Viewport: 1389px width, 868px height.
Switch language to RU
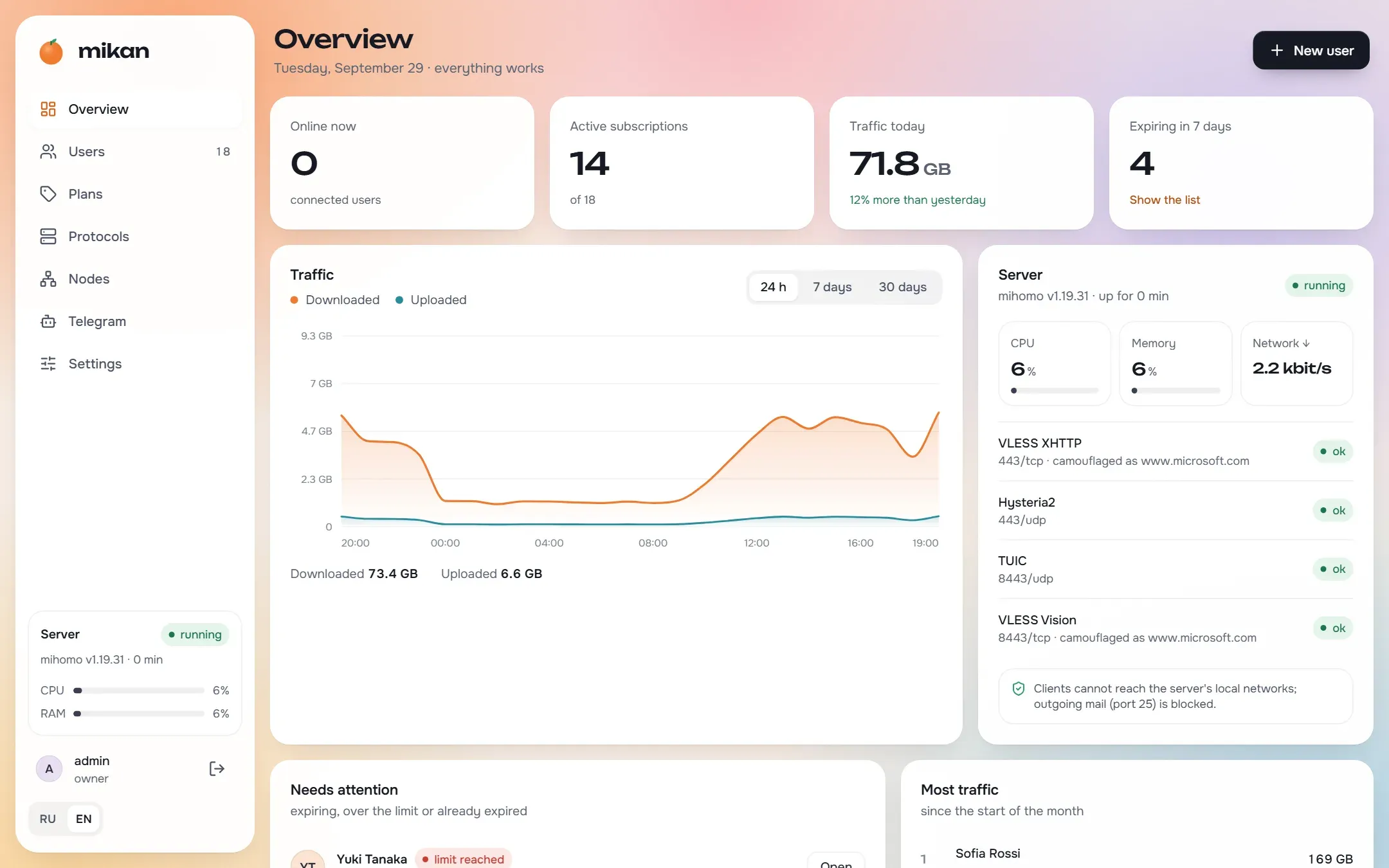coord(48,818)
